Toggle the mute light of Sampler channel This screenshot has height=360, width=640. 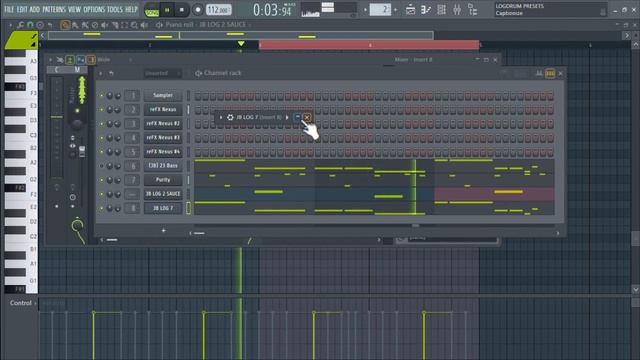pos(102,96)
